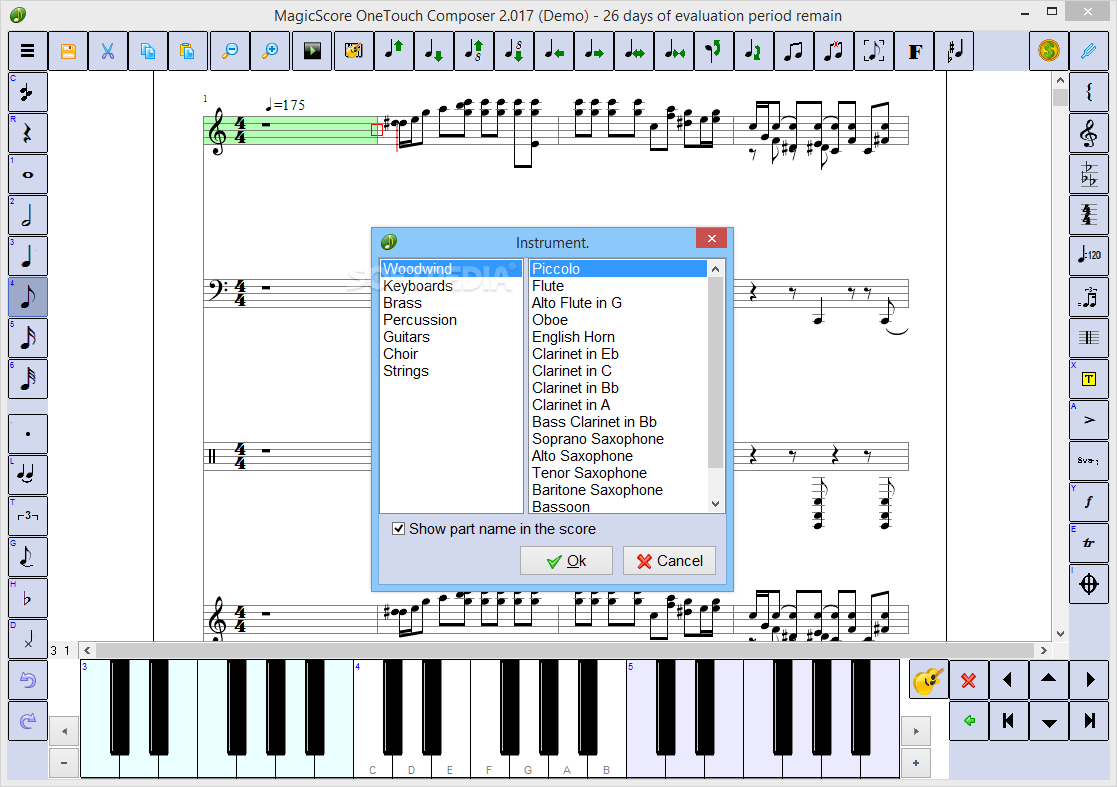This screenshot has width=1117, height=787.
Task: Move note down with green arrow
Action: click(x=433, y=51)
